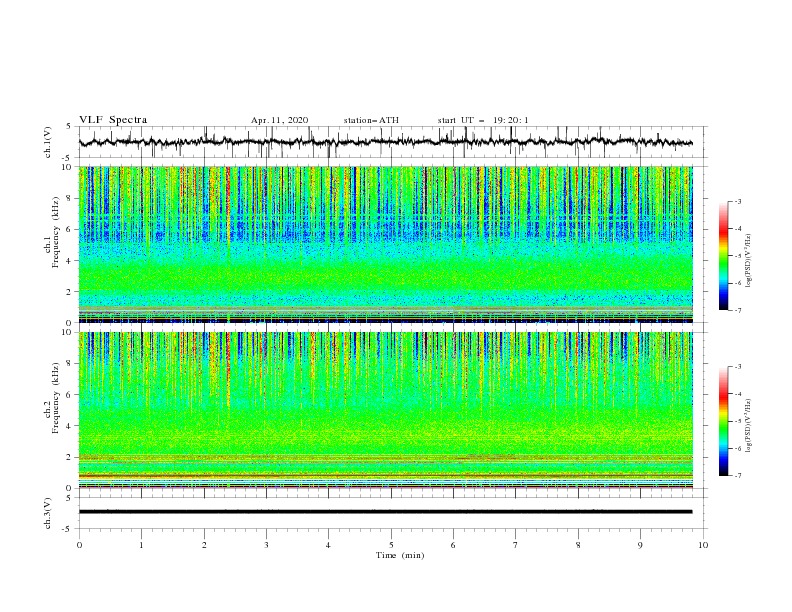The width and height of the screenshot is (792, 612).
Task: Click the "1" tick on the time axis
Action: pos(141,545)
